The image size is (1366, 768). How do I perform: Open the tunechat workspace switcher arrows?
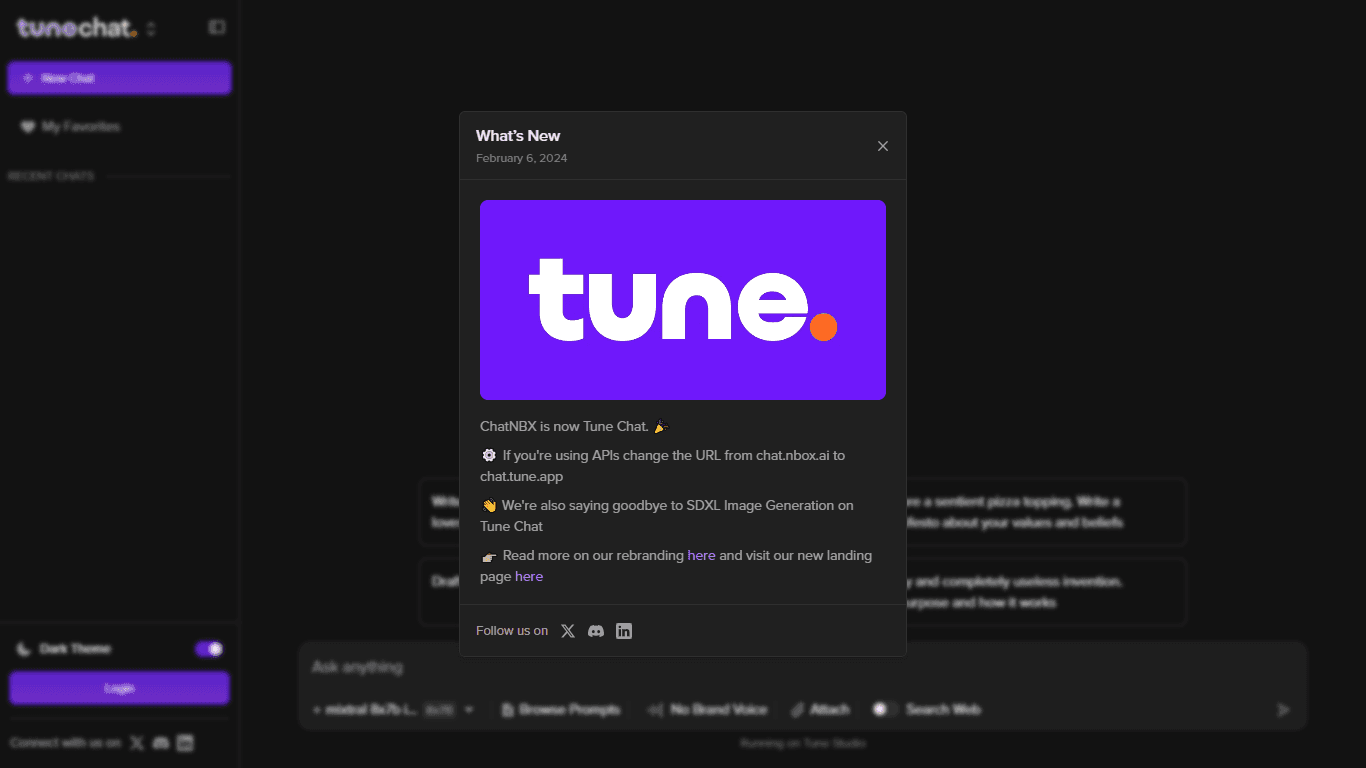(151, 29)
